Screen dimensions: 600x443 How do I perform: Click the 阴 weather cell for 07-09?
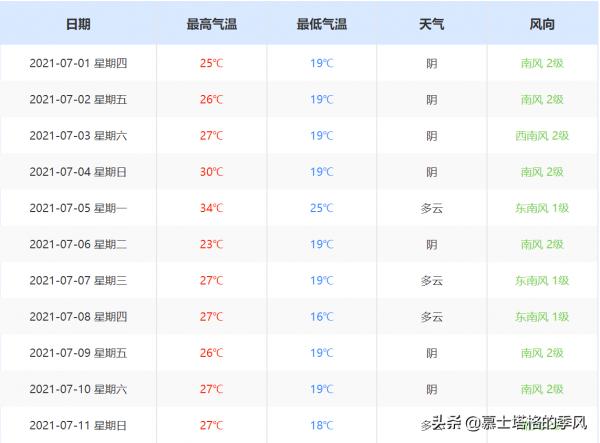432,353
